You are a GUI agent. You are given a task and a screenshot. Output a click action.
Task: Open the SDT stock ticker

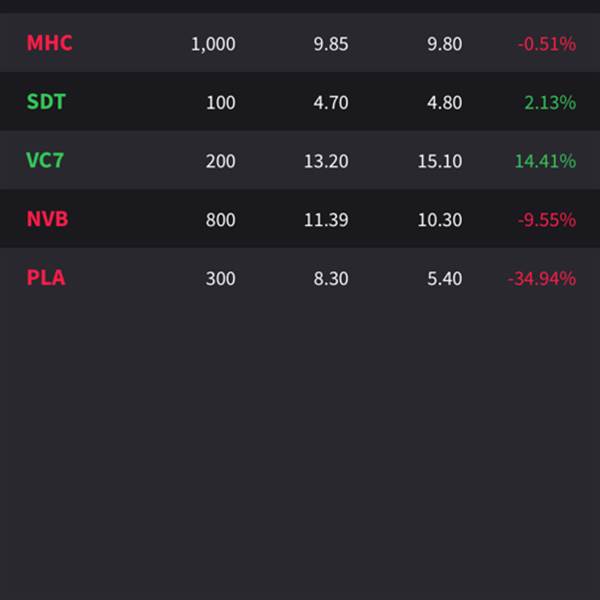tap(46, 101)
